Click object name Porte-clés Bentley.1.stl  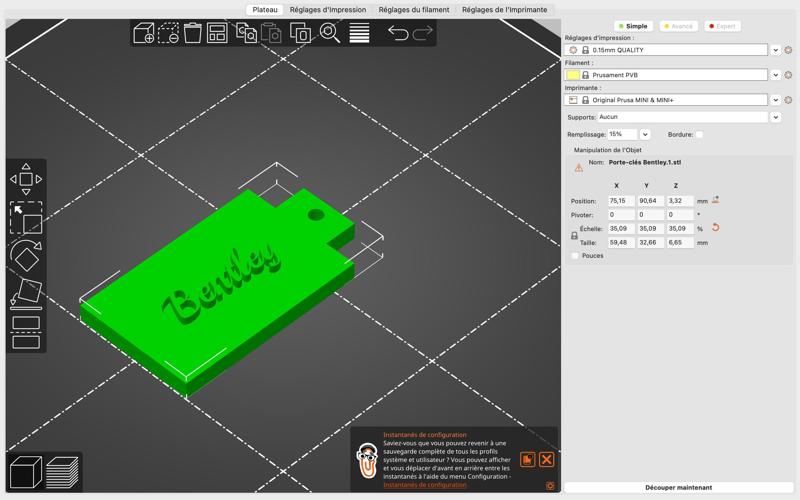[x=644, y=162]
